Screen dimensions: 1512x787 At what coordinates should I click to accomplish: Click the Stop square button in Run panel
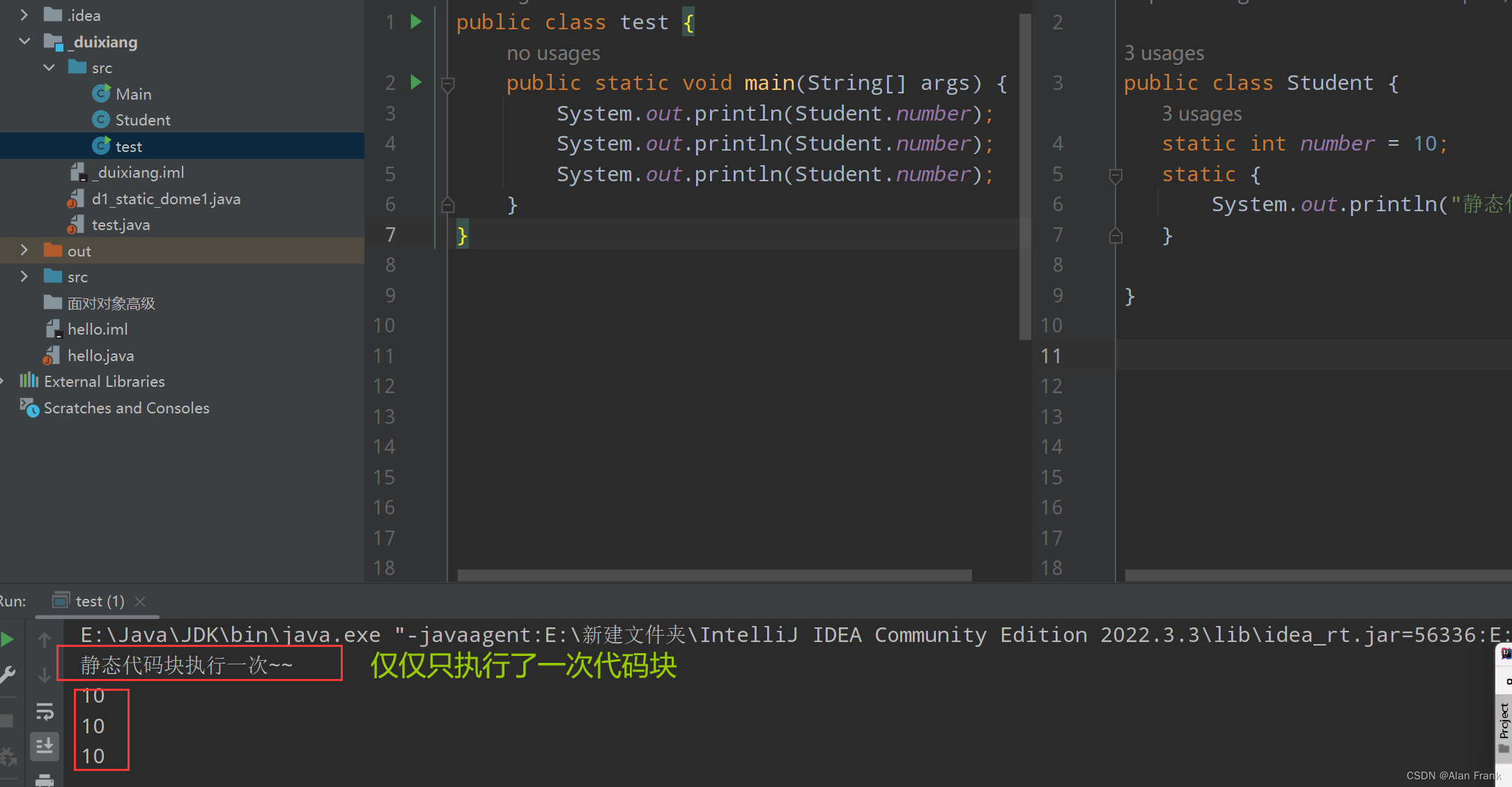tap(8, 720)
